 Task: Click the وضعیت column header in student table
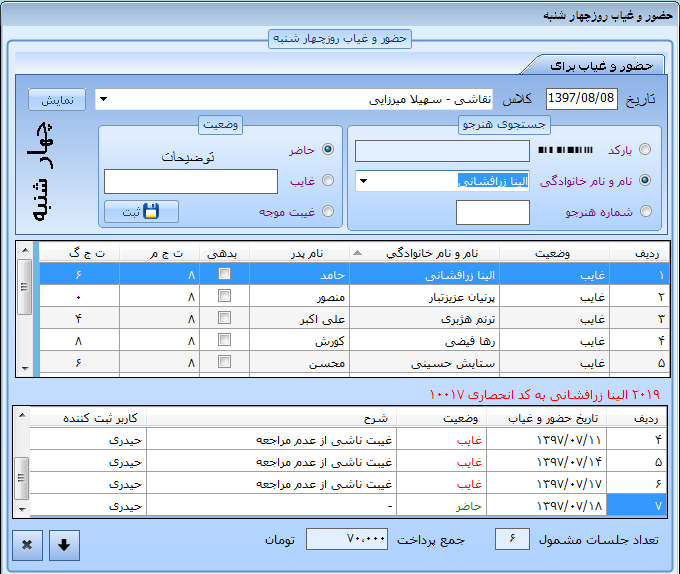pyautogui.click(x=553, y=252)
